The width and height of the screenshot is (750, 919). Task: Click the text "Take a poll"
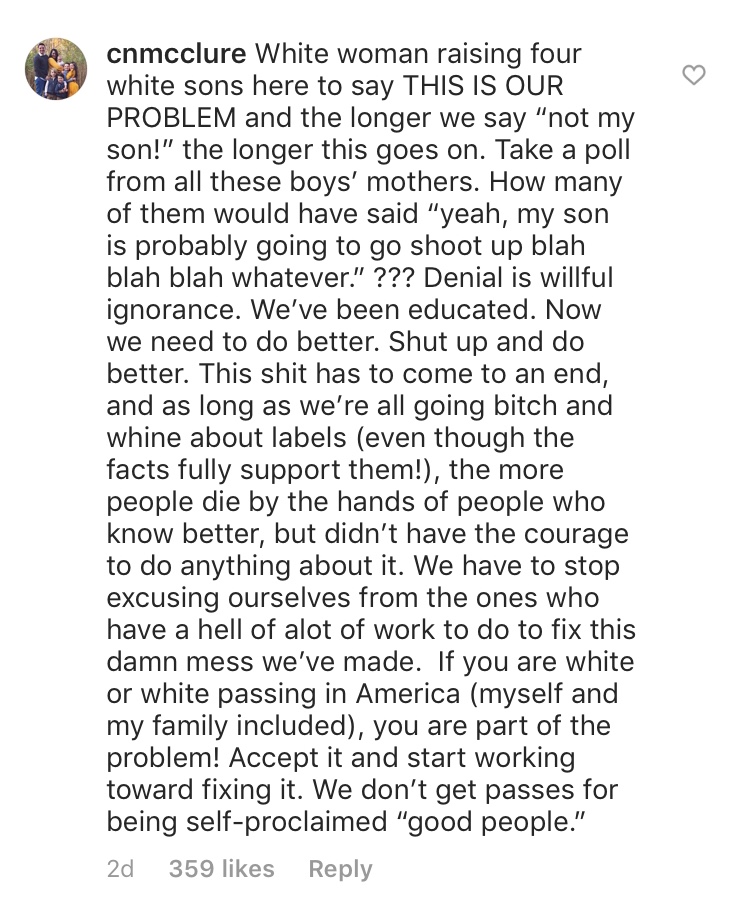coord(562,149)
